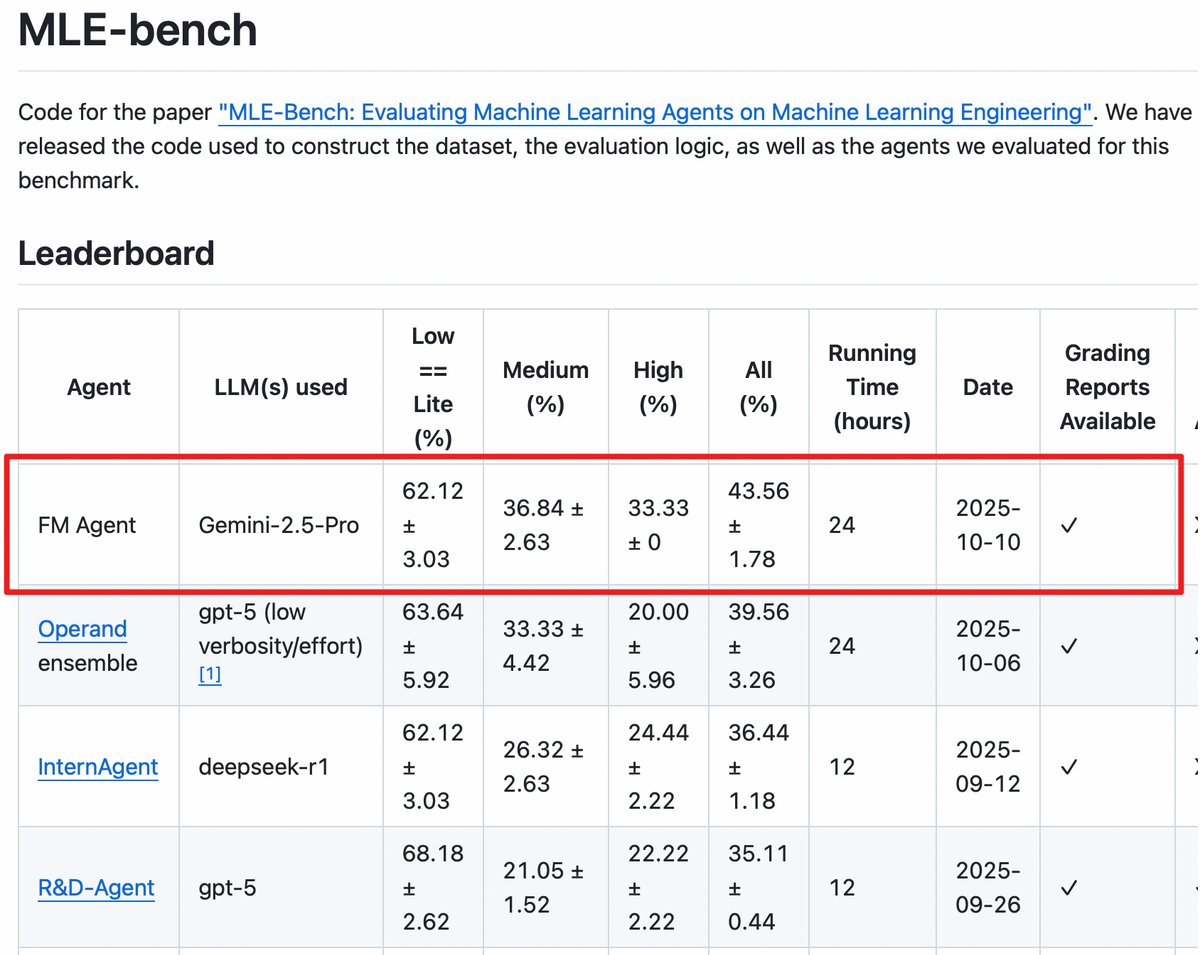Screen dimensions: 1200x955
Task: Click the FM Agent row's grading reports checkmark
Action: coord(1069,526)
